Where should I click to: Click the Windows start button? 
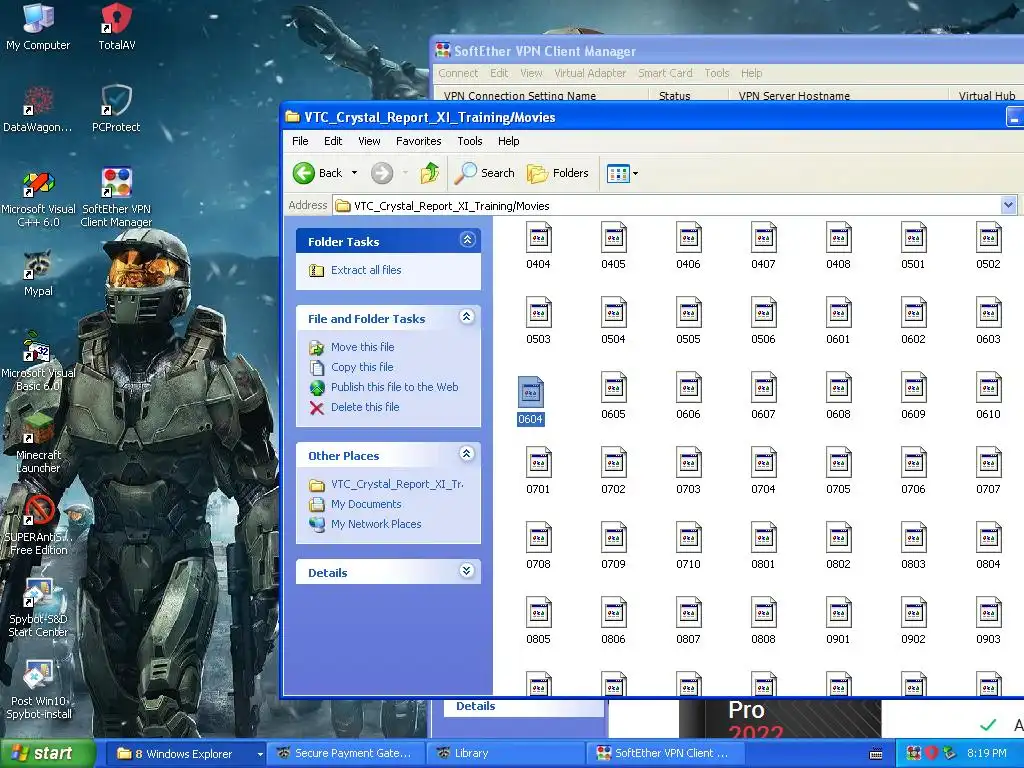tap(47, 754)
